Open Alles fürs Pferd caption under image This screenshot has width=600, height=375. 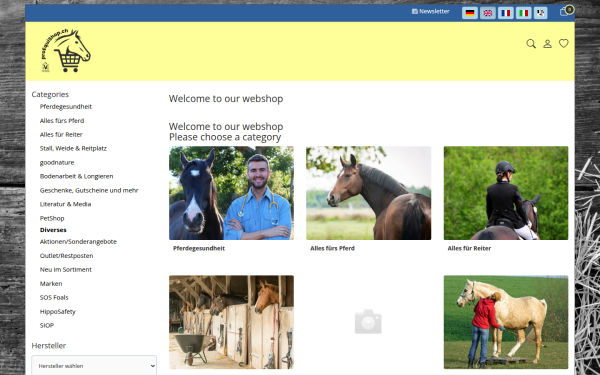coord(333,248)
